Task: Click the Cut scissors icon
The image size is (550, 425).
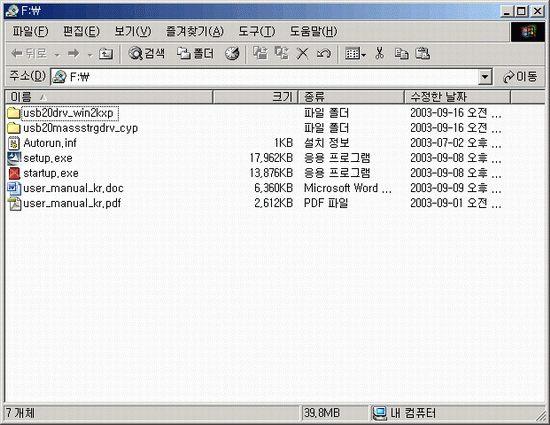Action: (379, 53)
